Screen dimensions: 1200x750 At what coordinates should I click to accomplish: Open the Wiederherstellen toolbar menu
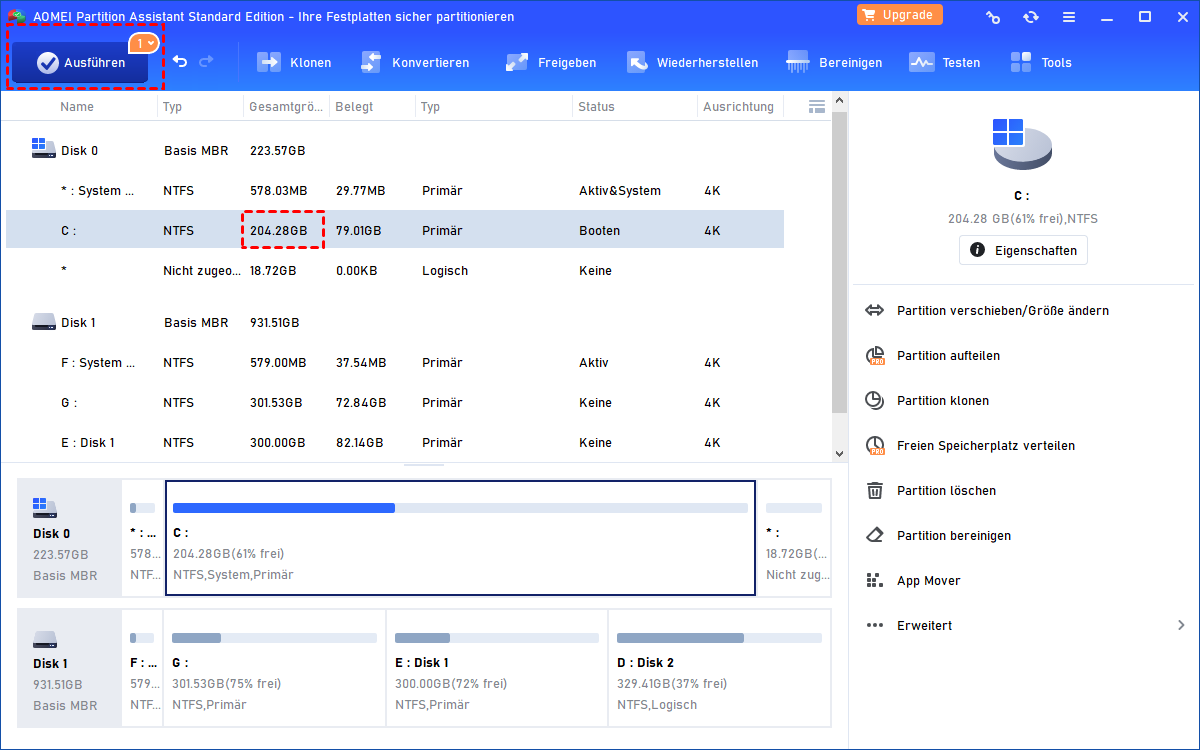pyautogui.click(x=692, y=62)
